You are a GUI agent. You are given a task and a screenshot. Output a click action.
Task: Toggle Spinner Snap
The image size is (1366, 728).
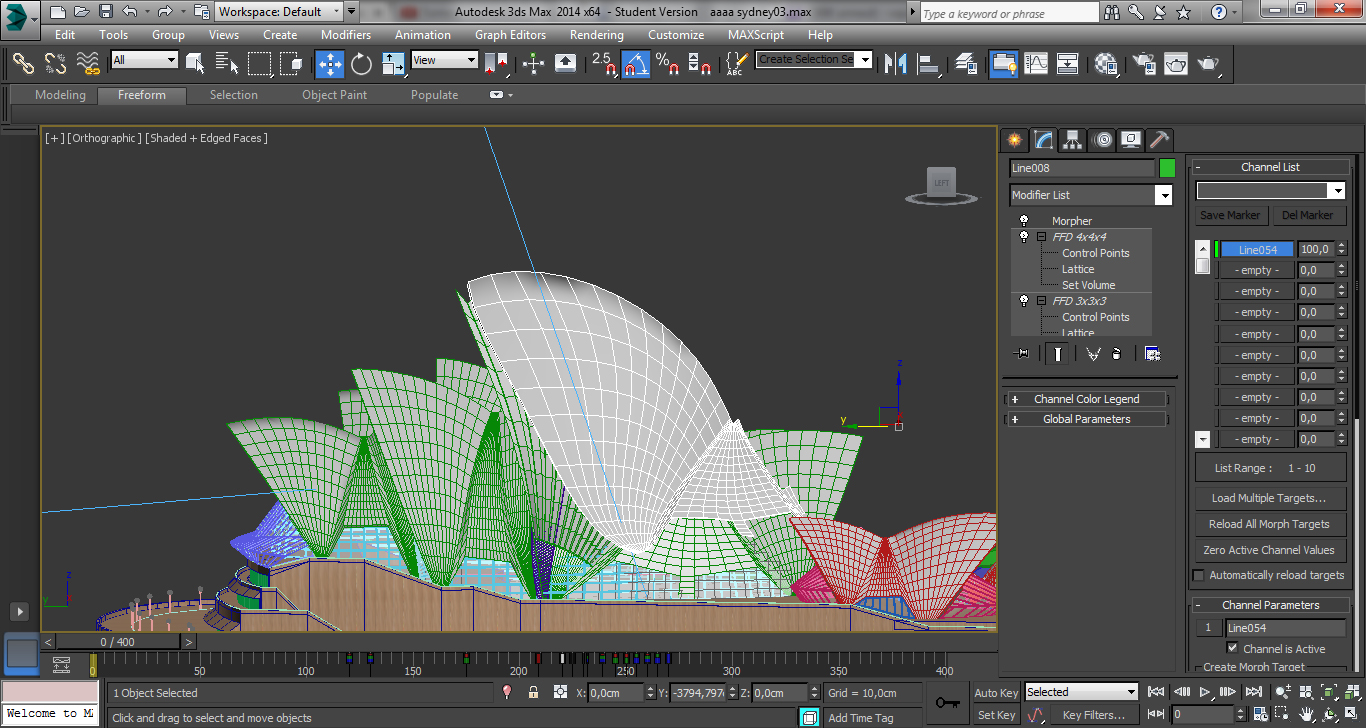coord(701,64)
